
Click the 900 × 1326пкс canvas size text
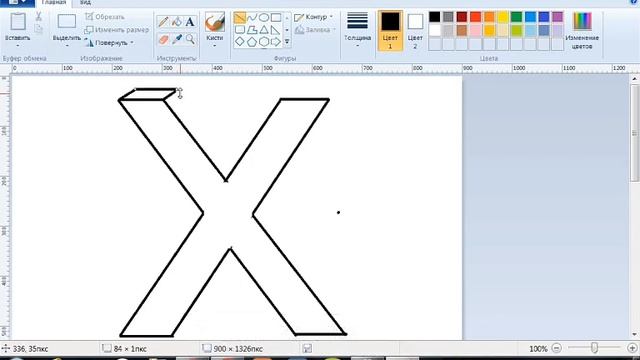(238, 349)
